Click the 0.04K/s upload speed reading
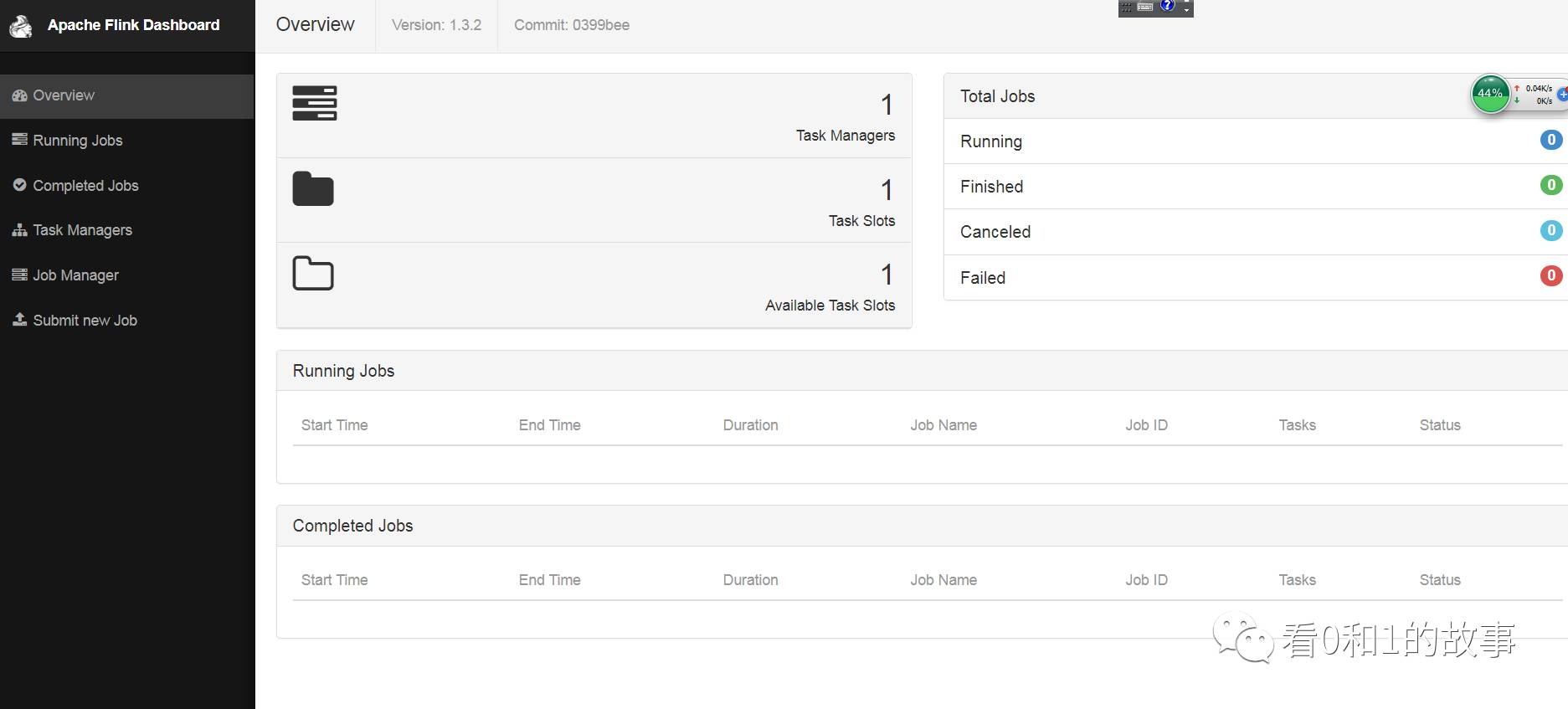The image size is (1568, 709). [x=1539, y=88]
